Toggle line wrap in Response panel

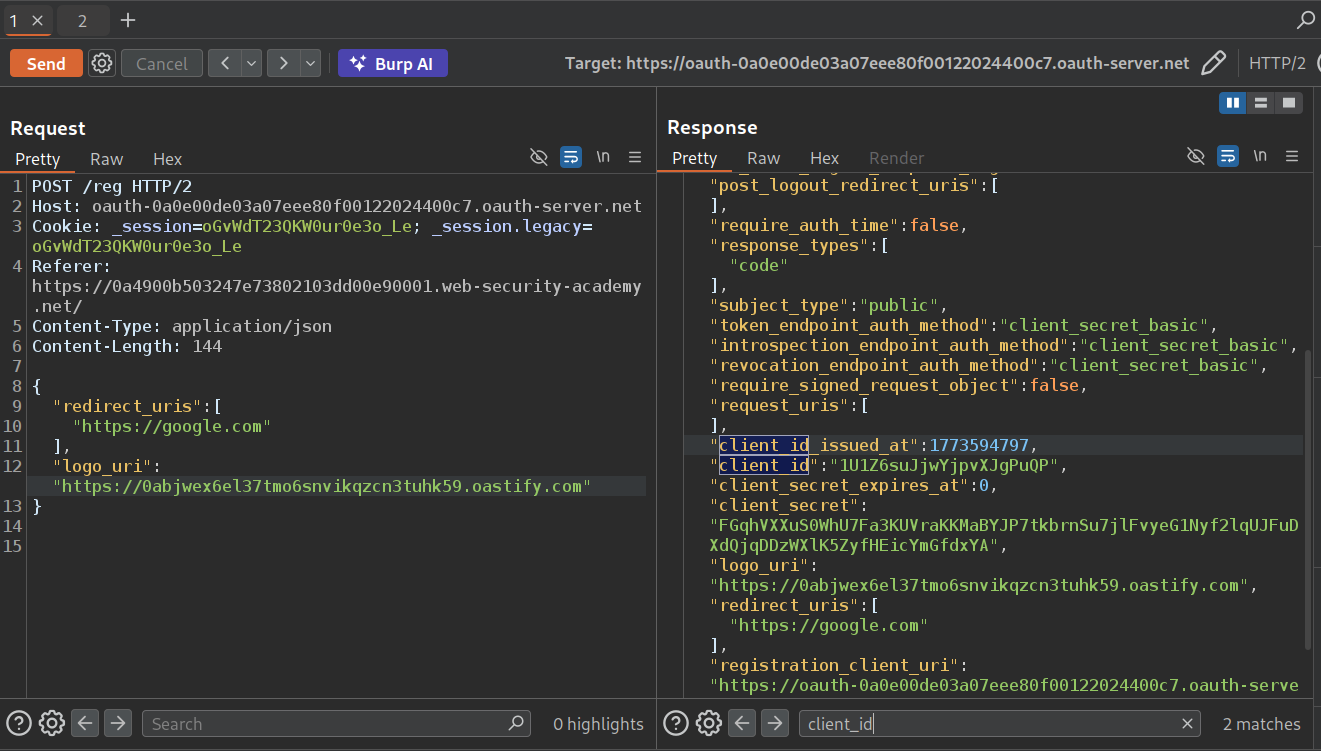pyautogui.click(x=1228, y=156)
